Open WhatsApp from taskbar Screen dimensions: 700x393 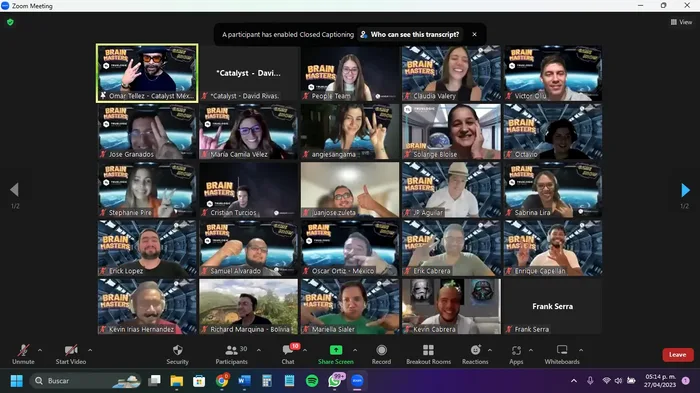click(x=334, y=380)
